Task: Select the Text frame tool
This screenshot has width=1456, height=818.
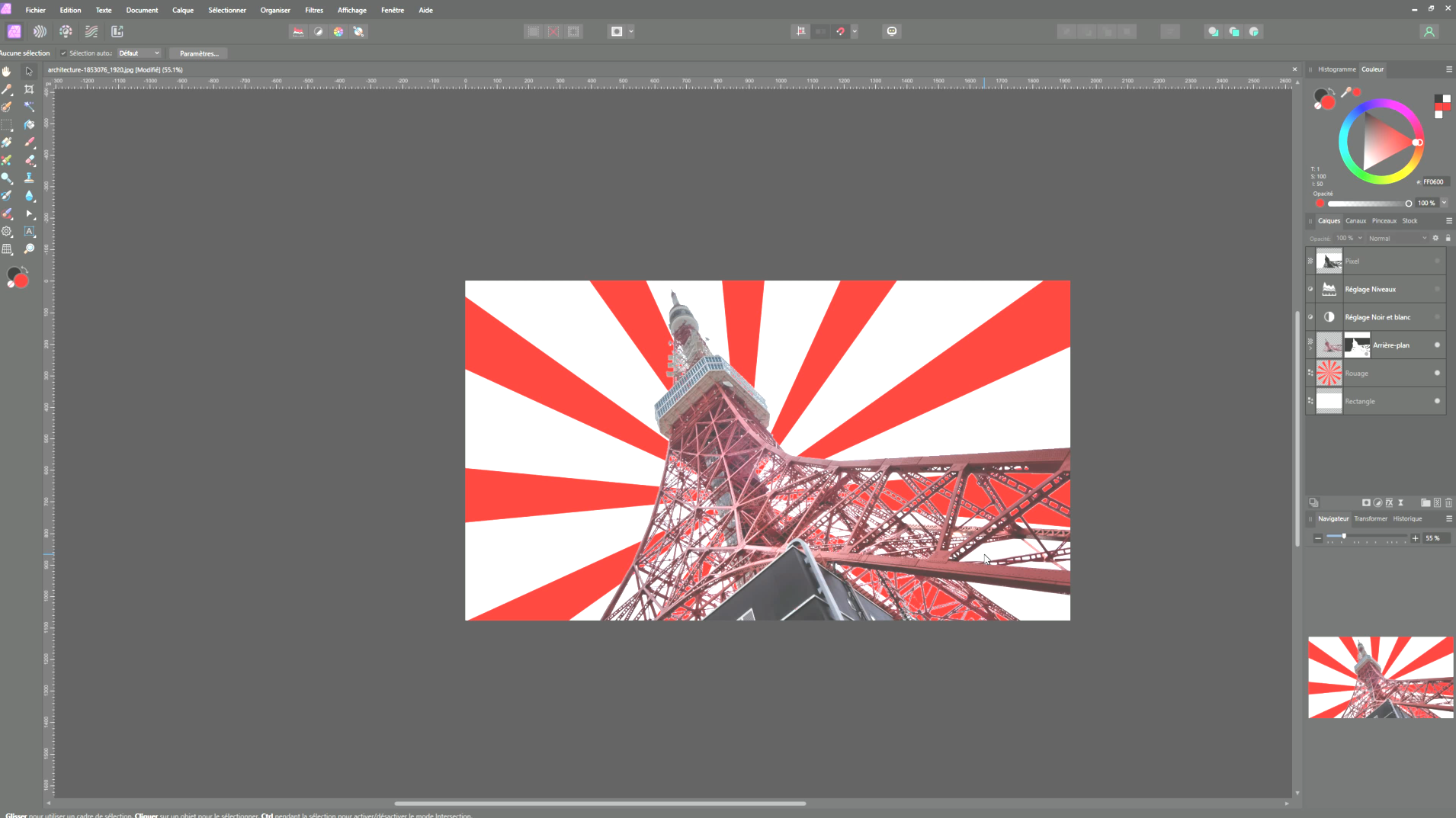Action: pos(29,231)
